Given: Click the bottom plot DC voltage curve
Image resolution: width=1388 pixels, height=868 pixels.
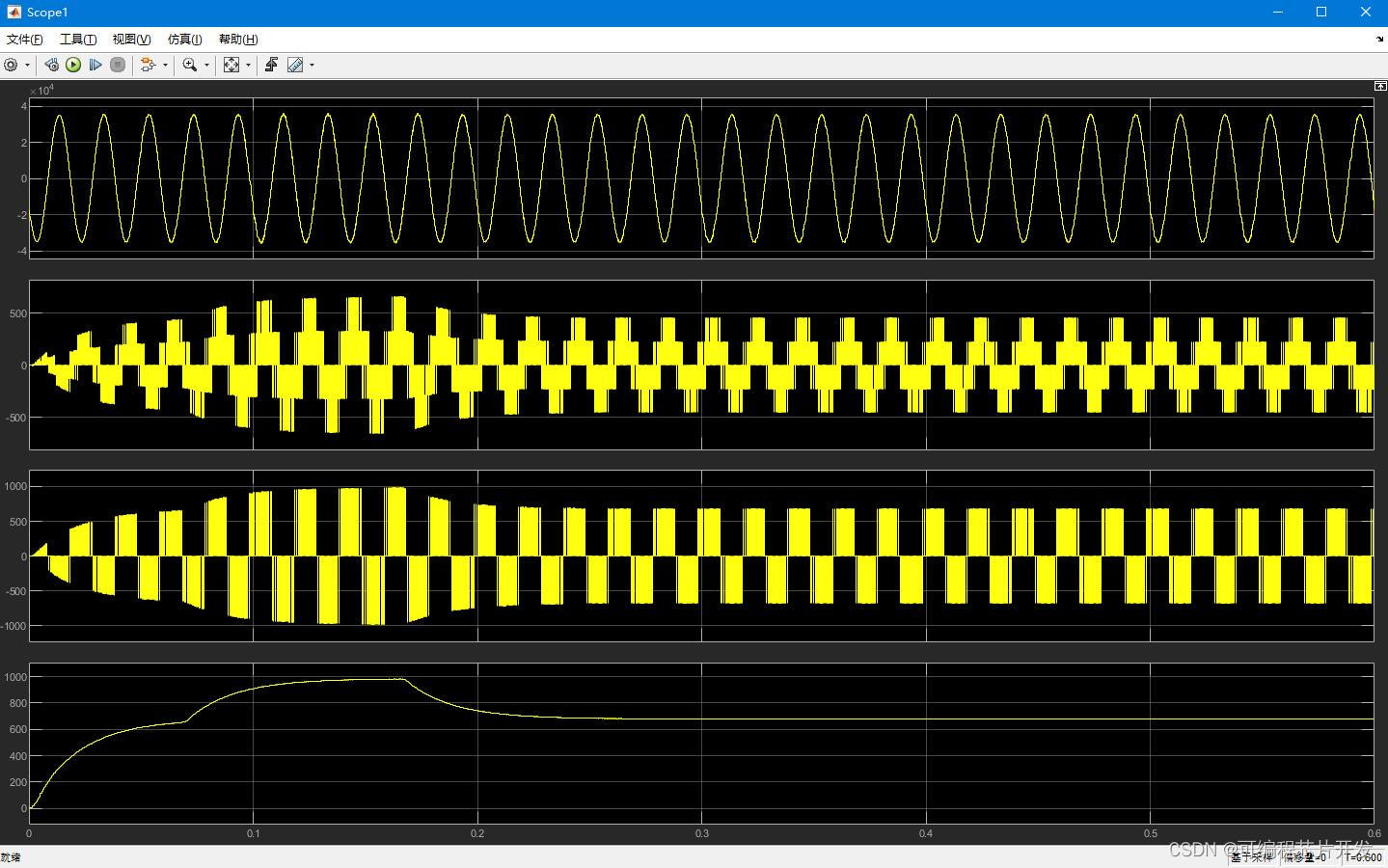Looking at the screenshot, I should tap(701, 743).
